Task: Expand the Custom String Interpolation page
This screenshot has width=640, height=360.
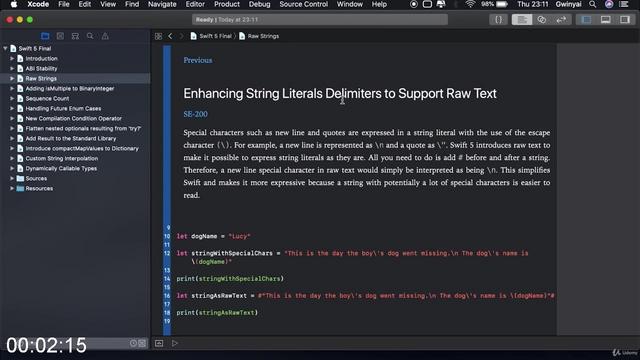Action: pyautogui.click(x=12, y=158)
